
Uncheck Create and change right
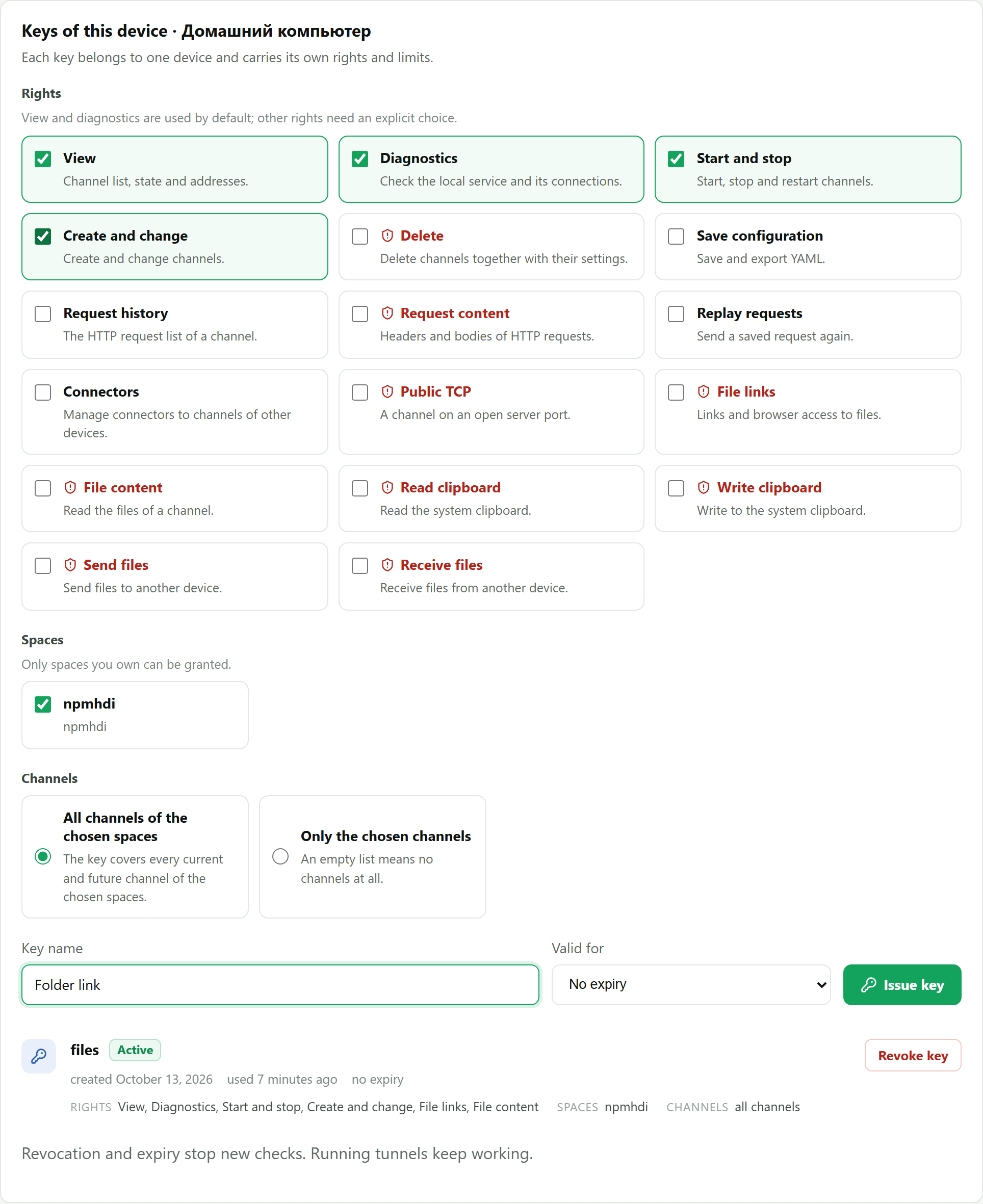point(43,236)
